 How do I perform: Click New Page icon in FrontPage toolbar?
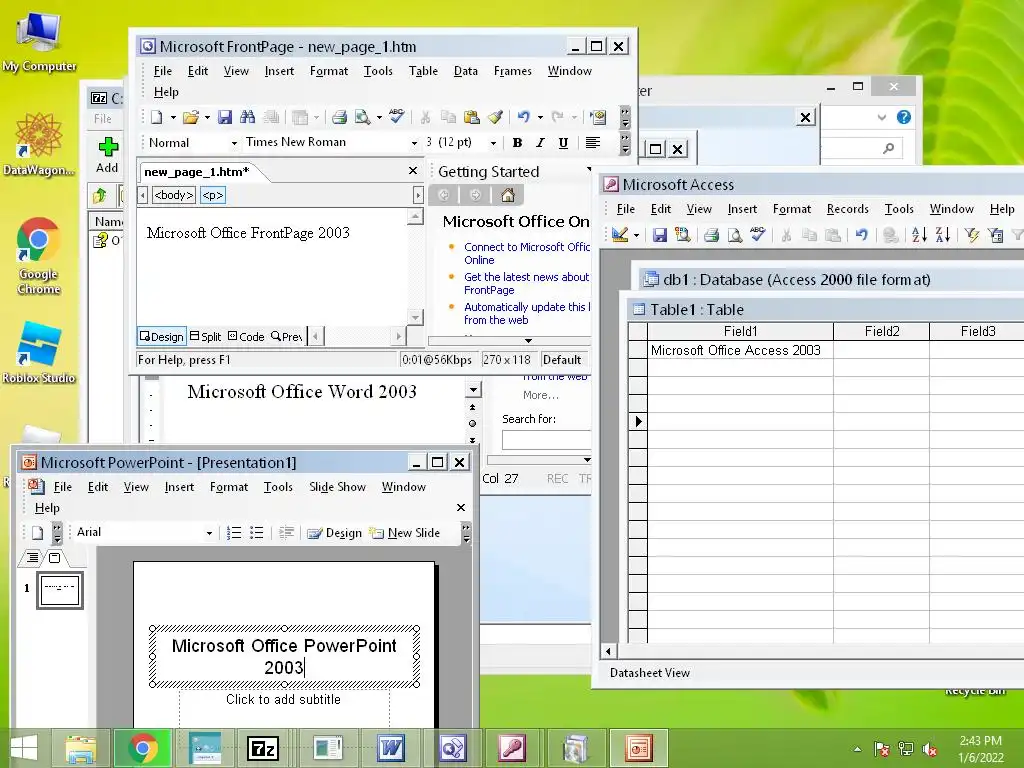tap(157, 117)
